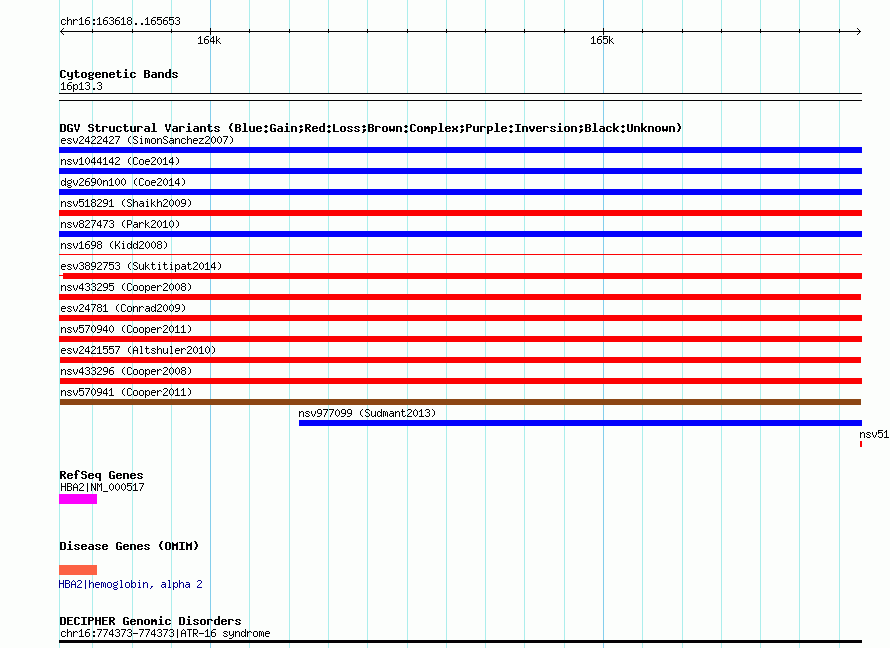Open variant nsv1698 (Kidd2008) label
Image resolution: width=890 pixels, height=648 pixels.
[x=114, y=245]
